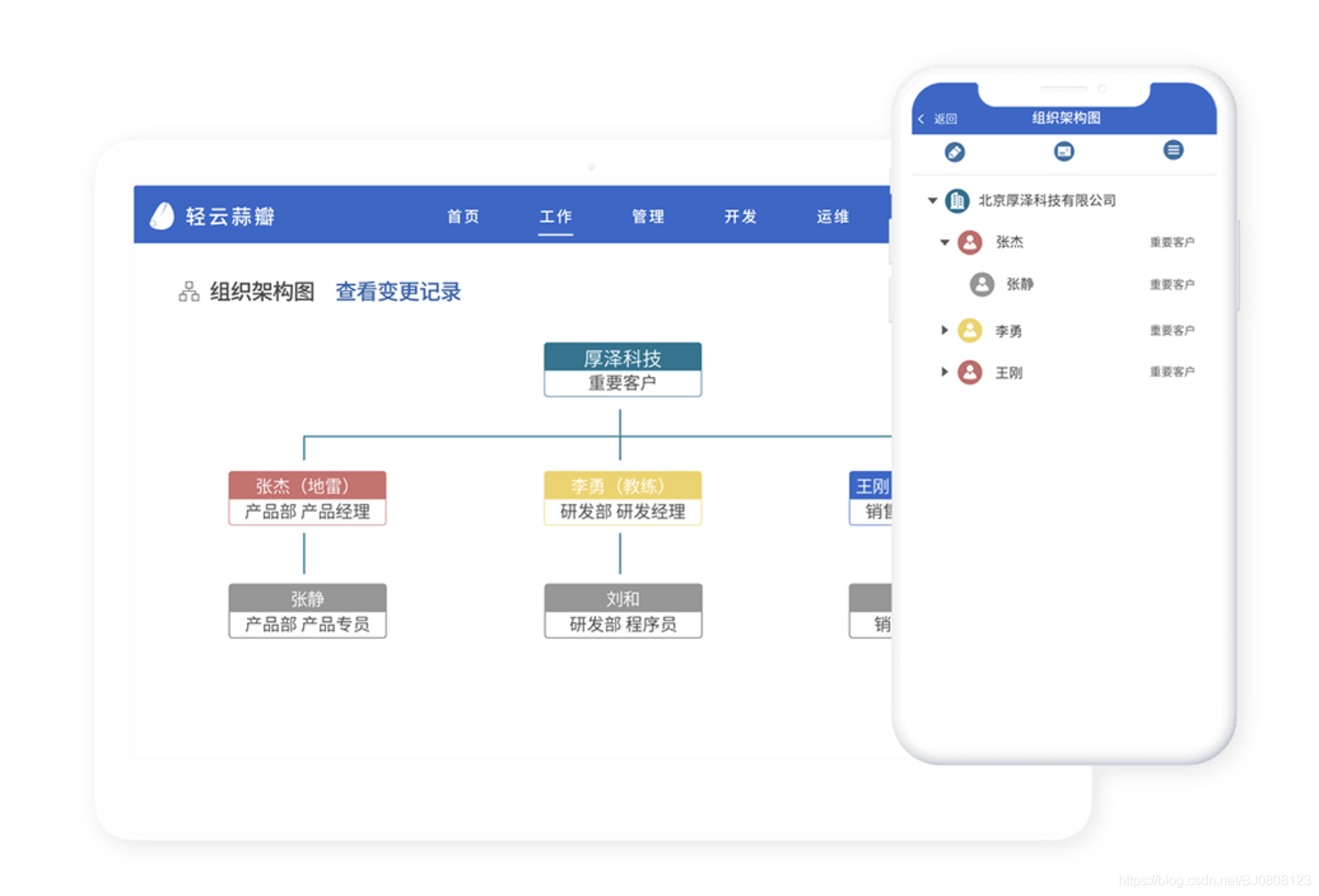This screenshot has width=1319, height=896.
Task: Tap the edit pencil icon on phone
Action: (x=955, y=152)
